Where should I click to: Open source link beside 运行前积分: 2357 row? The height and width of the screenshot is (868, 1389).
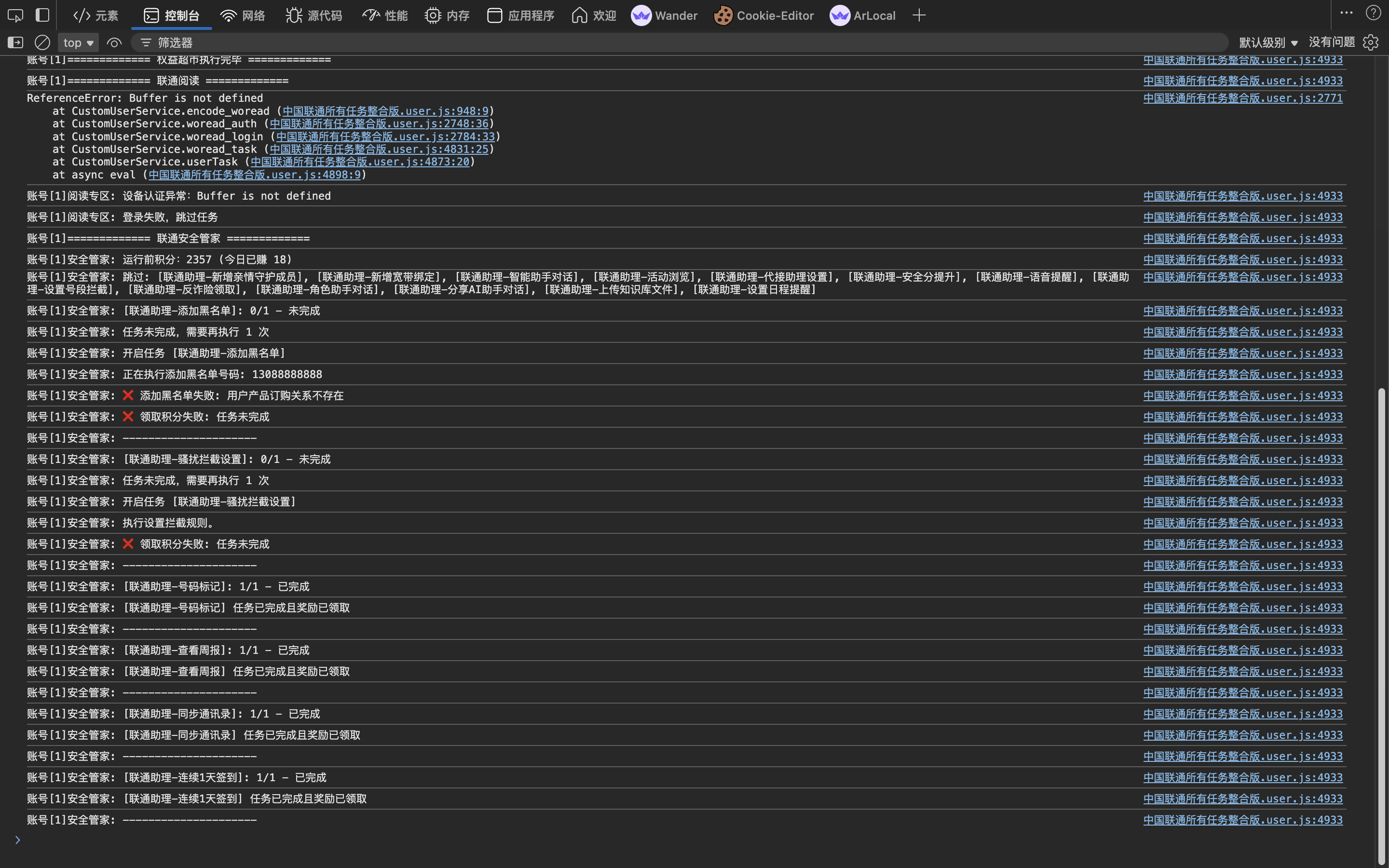(1243, 259)
